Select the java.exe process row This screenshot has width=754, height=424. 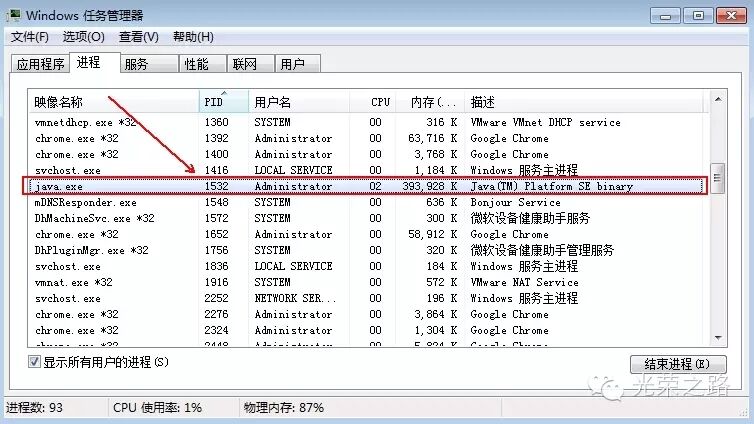(365, 186)
